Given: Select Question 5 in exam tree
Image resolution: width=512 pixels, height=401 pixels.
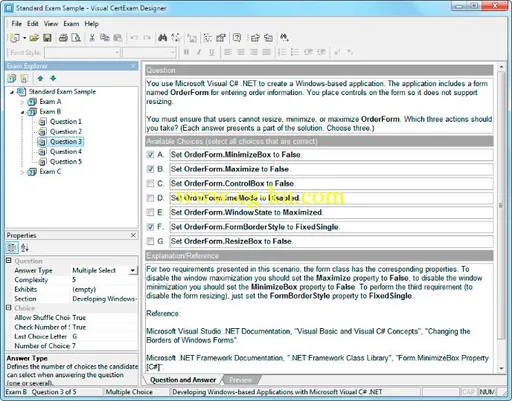Looking at the screenshot, I should pos(66,162).
